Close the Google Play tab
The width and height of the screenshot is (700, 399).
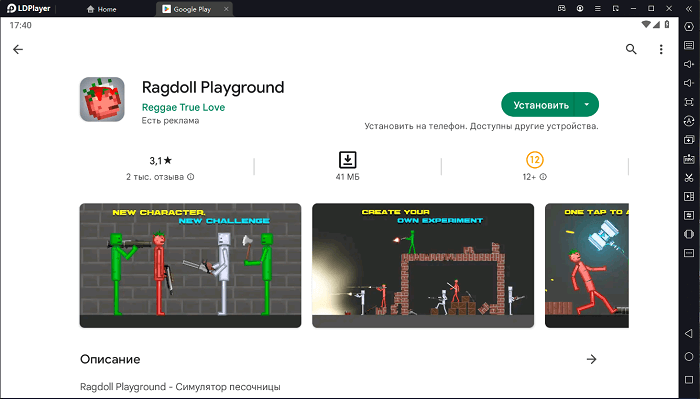coord(226,9)
